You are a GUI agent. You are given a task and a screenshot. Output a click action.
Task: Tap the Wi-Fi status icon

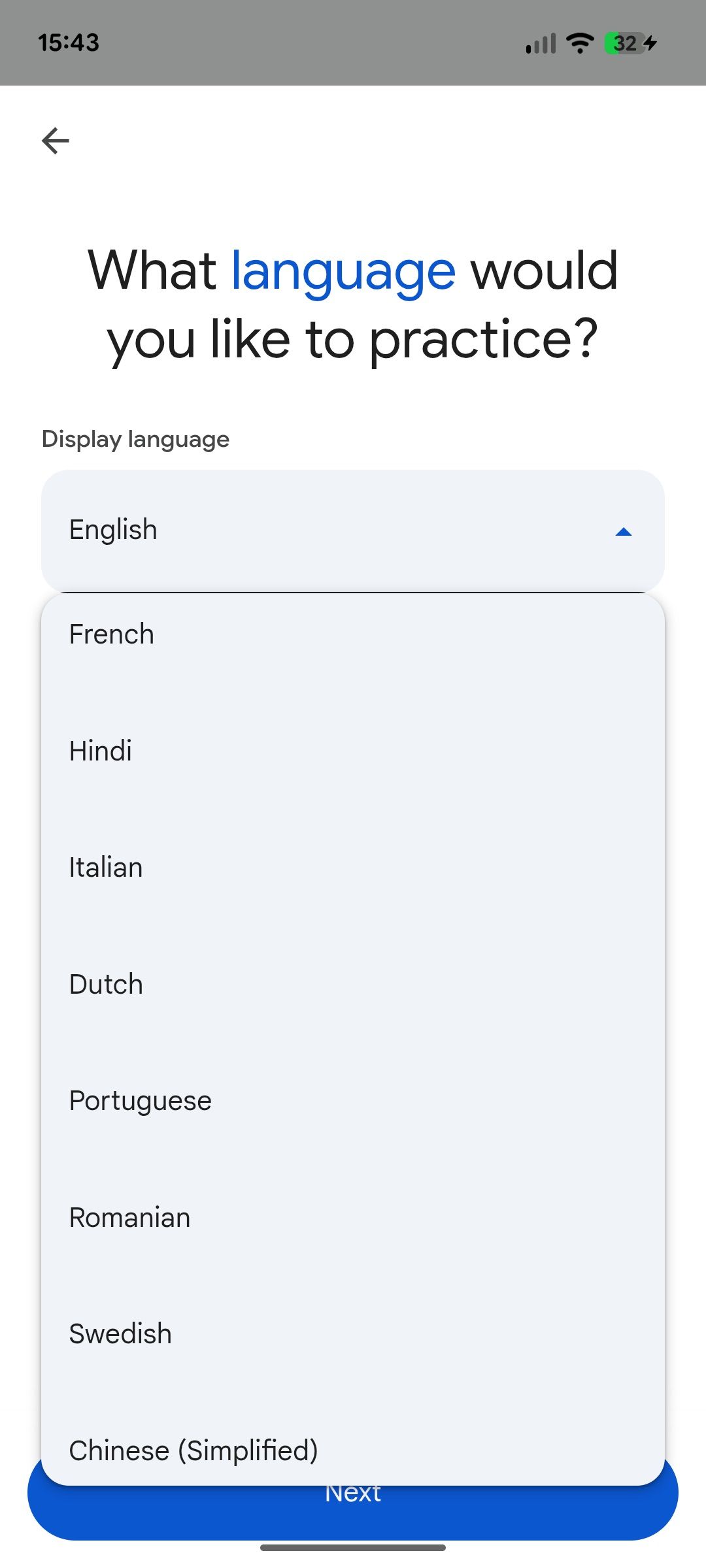coord(579,43)
